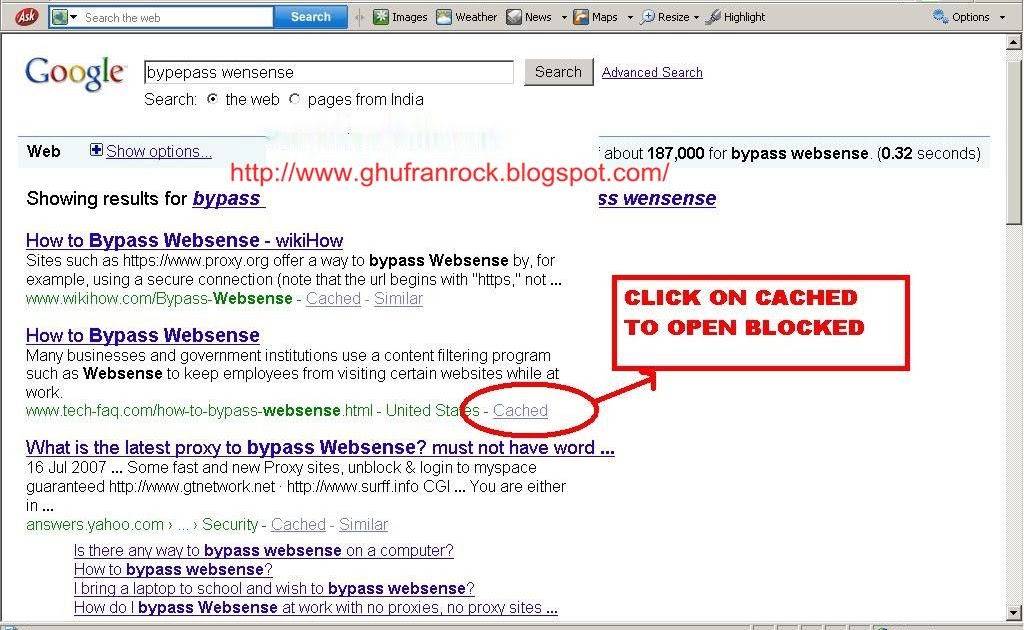Click the Google Search button
The height and width of the screenshot is (630, 1024).
pos(558,72)
